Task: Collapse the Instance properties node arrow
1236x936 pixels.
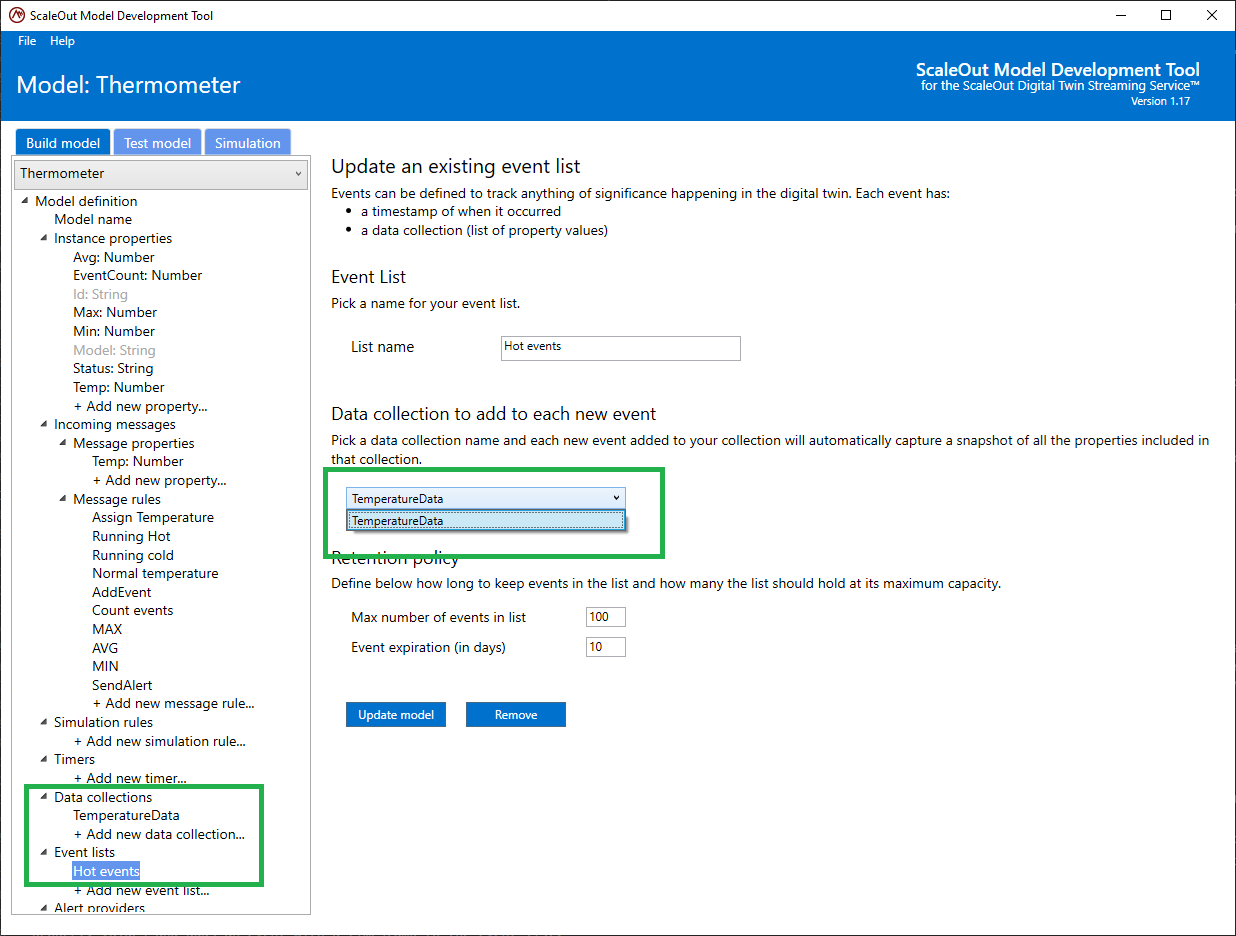Action: click(x=44, y=238)
